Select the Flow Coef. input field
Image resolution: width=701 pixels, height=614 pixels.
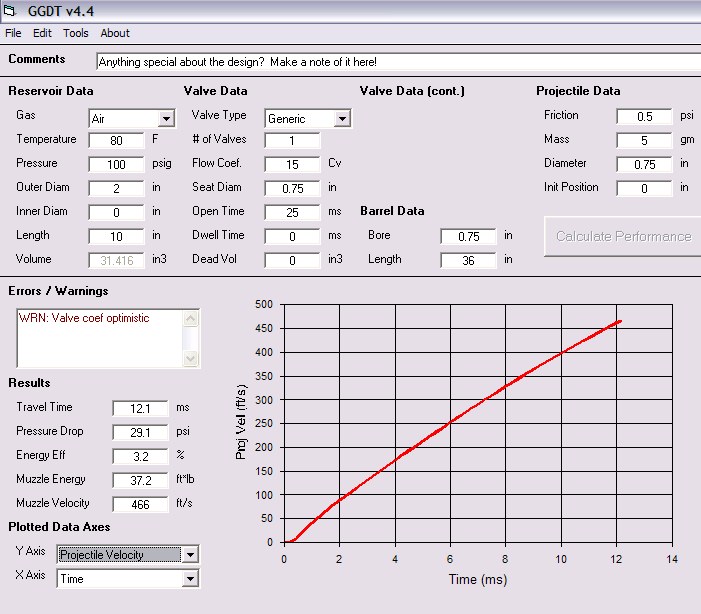[292, 165]
